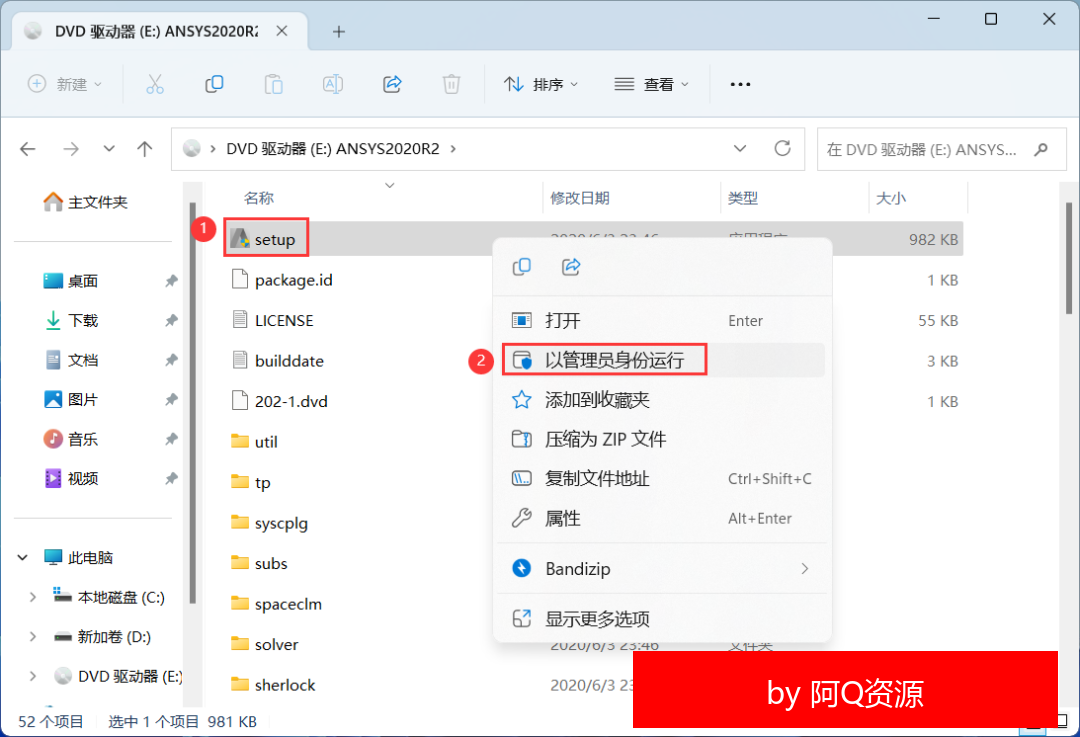Open the 排序 (Sort) dropdown
The width and height of the screenshot is (1080, 737).
541,84
